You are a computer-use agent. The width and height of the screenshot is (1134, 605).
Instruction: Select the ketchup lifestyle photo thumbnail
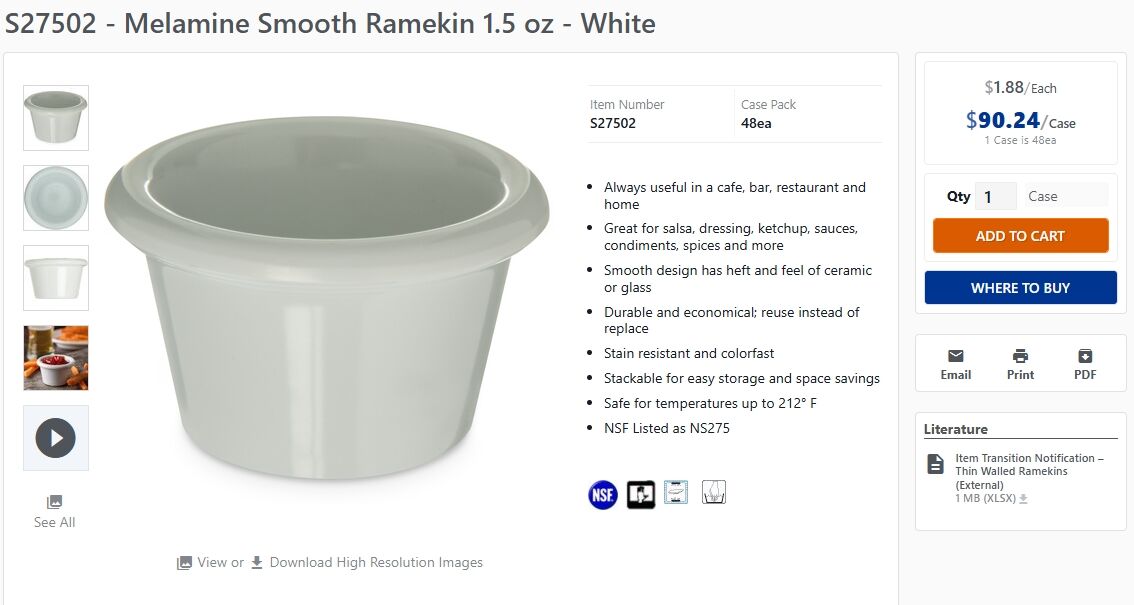[56, 358]
